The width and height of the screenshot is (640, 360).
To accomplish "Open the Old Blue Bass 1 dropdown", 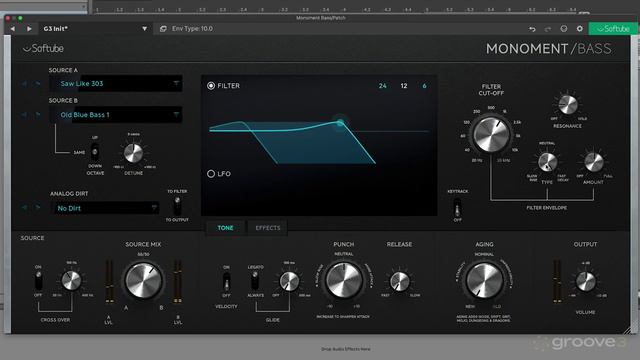I will (x=116, y=115).
